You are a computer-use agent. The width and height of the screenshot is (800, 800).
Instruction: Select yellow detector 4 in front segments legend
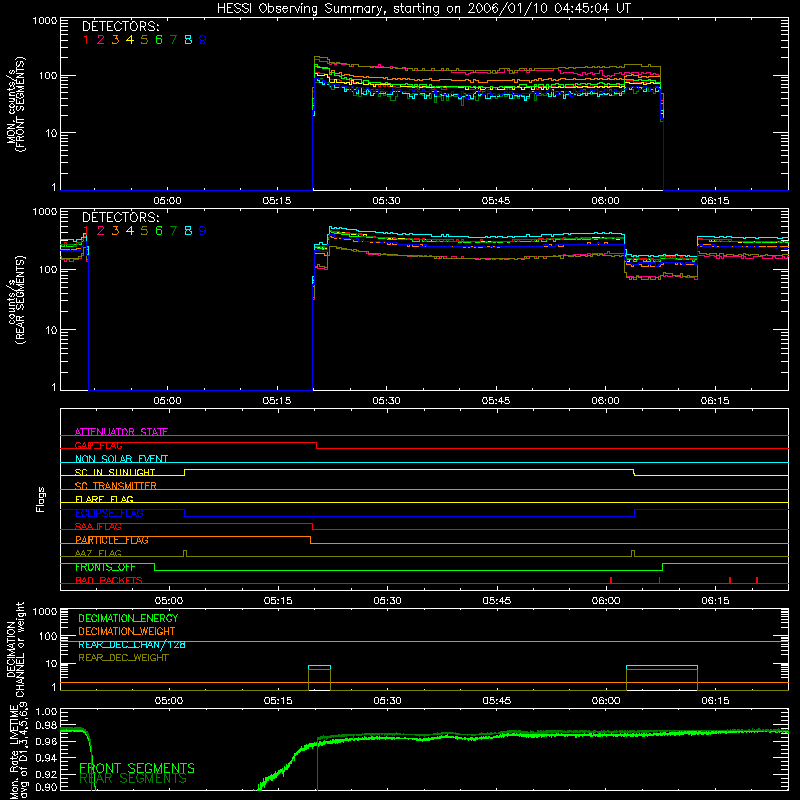[130, 40]
